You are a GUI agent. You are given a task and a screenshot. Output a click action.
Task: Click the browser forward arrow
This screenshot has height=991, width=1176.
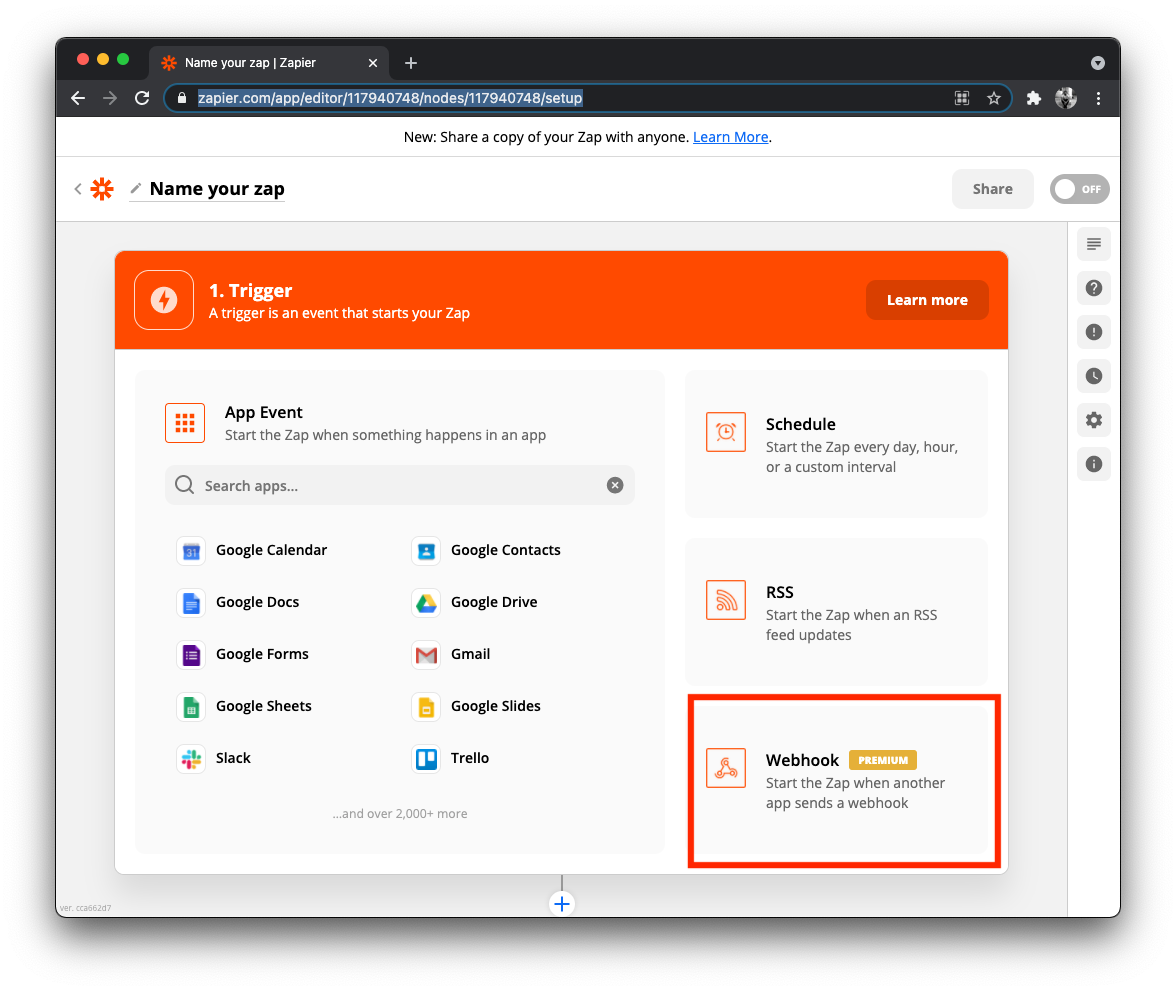tap(110, 98)
